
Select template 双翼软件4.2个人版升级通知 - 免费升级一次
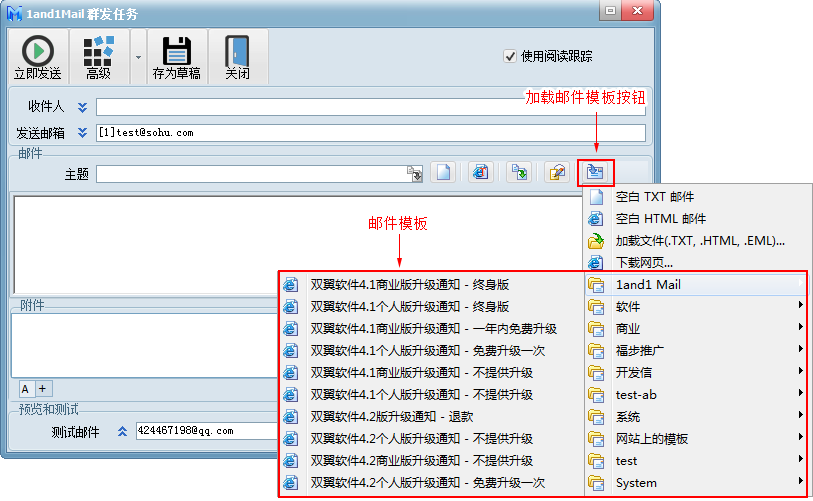tap(432, 483)
